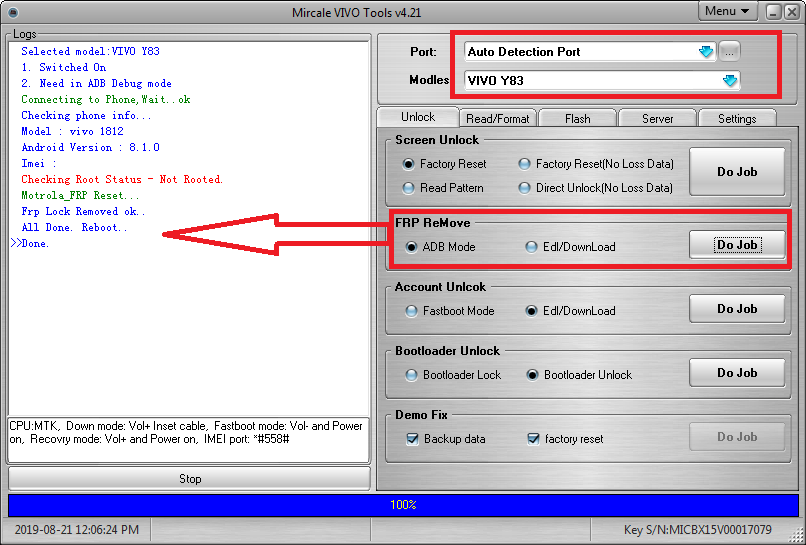Switch to the Read/Format tab
The image size is (806, 545).
click(498, 119)
